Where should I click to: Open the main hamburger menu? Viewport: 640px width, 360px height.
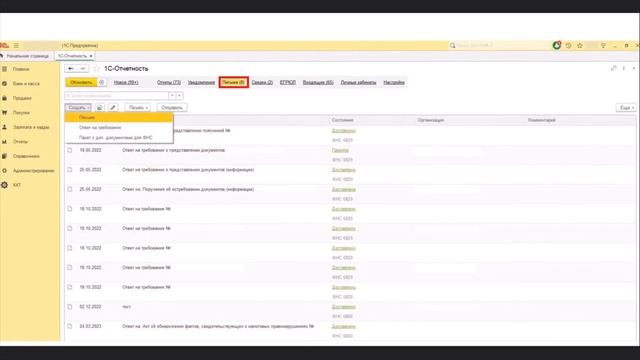tap(16, 45)
